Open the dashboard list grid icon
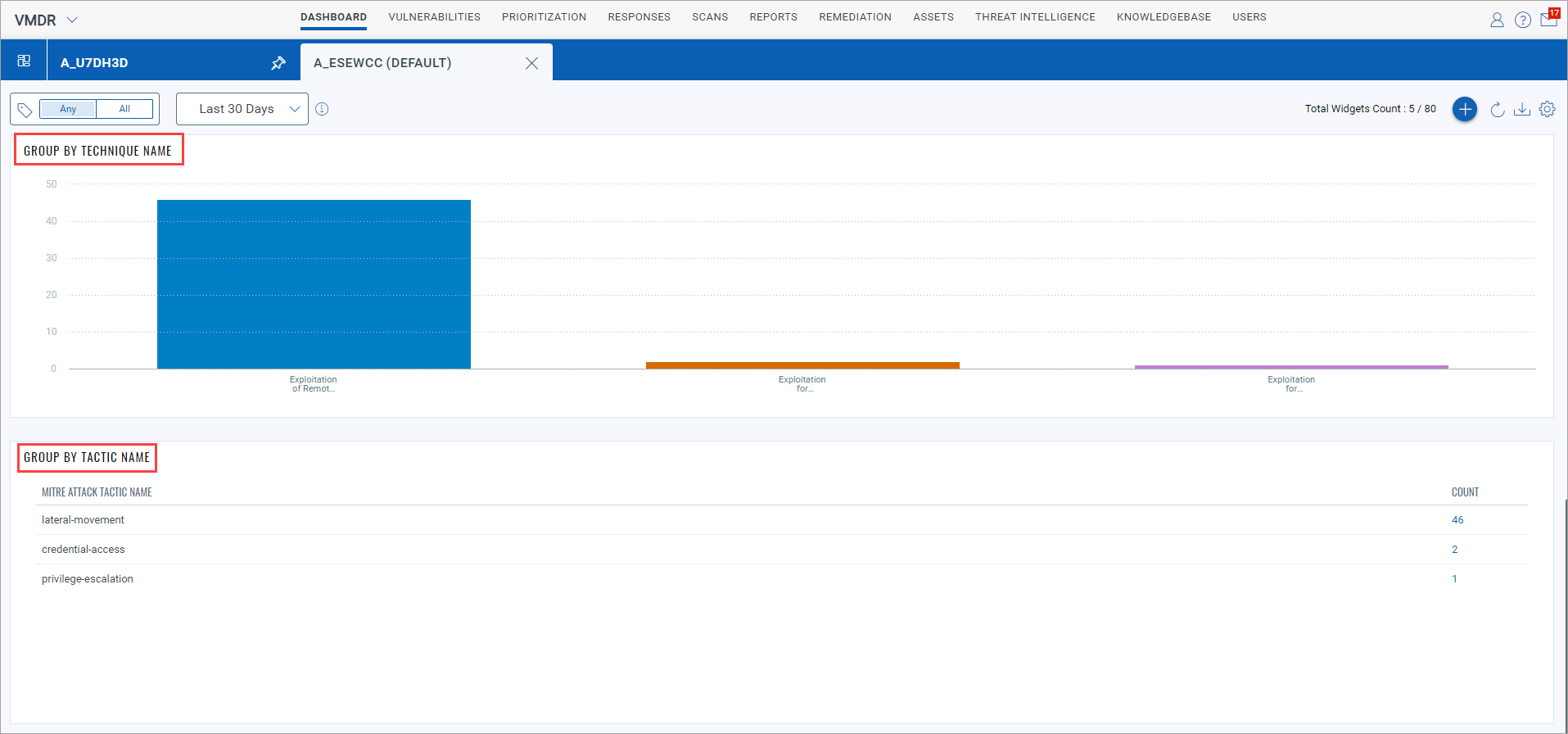The height and width of the screenshot is (734, 1568). coord(24,61)
